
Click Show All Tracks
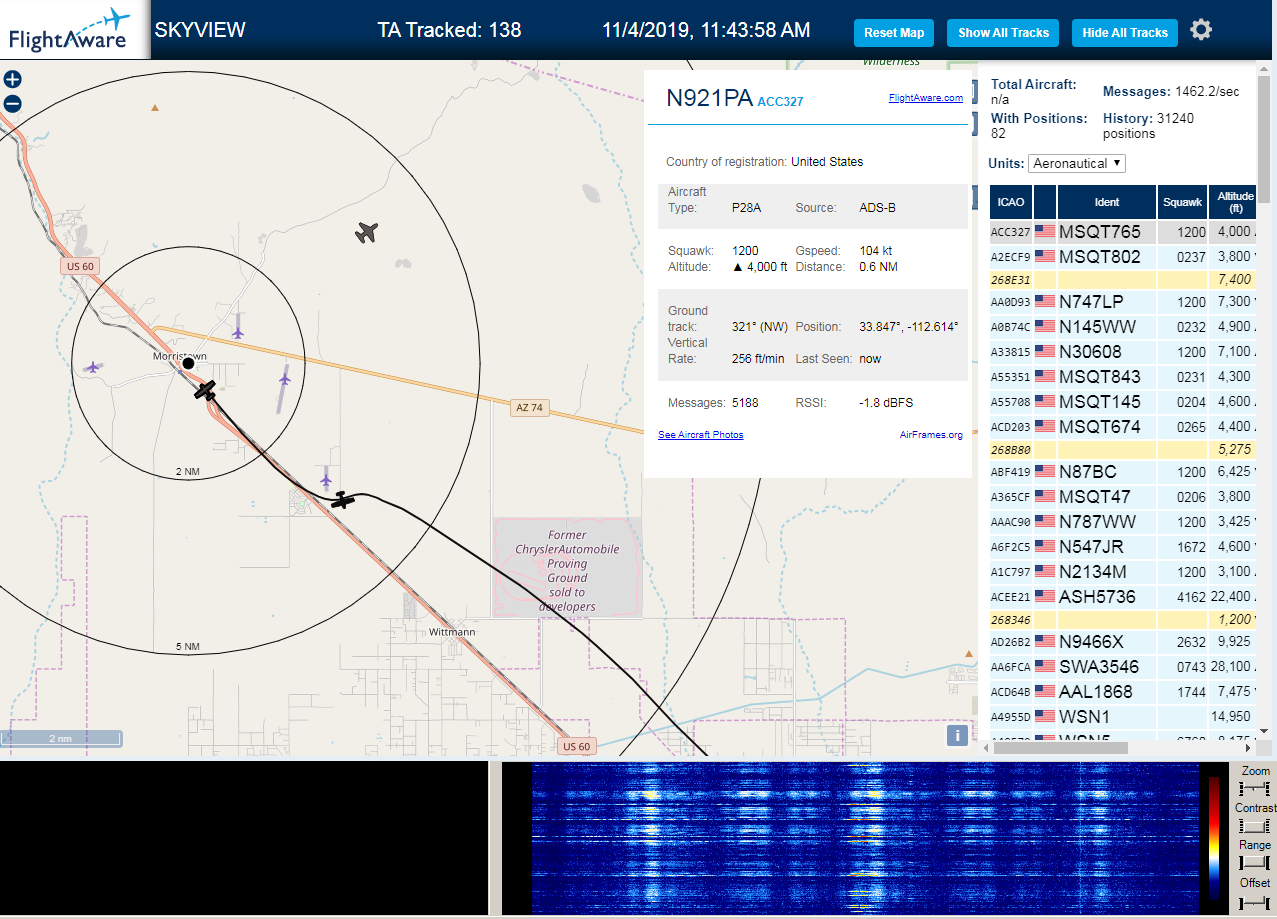[1003, 33]
